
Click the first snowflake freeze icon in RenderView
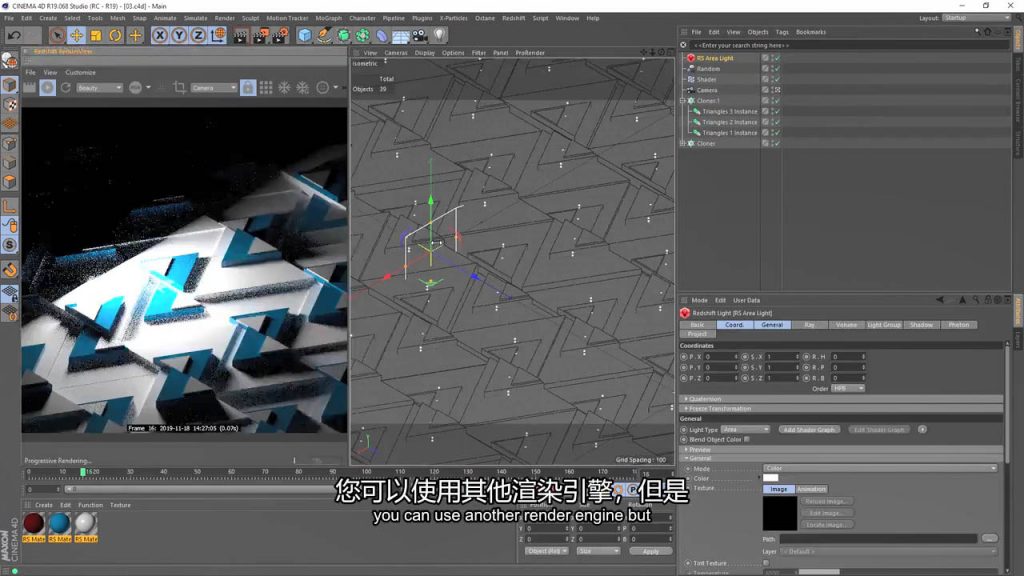pyautogui.click(x=284, y=88)
